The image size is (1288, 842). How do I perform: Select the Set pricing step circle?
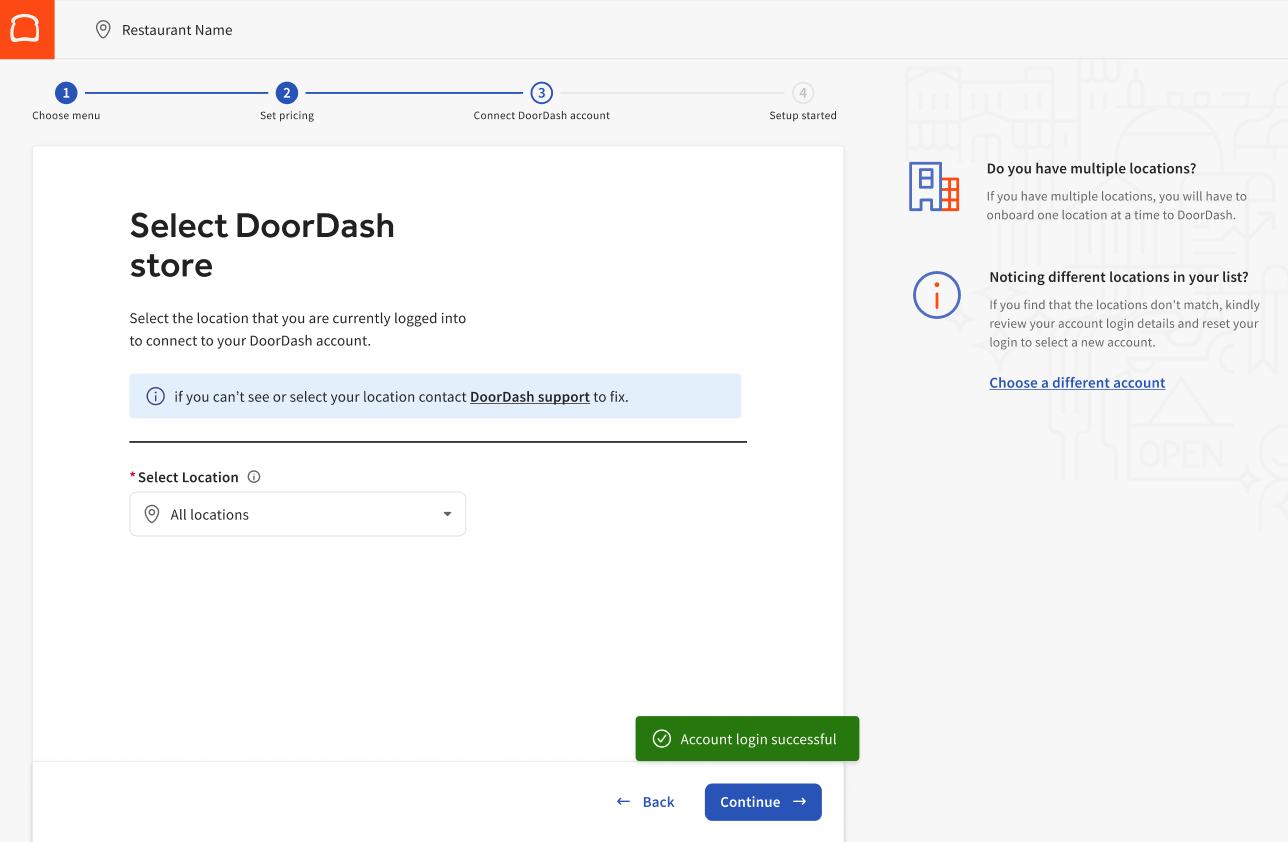click(x=286, y=92)
